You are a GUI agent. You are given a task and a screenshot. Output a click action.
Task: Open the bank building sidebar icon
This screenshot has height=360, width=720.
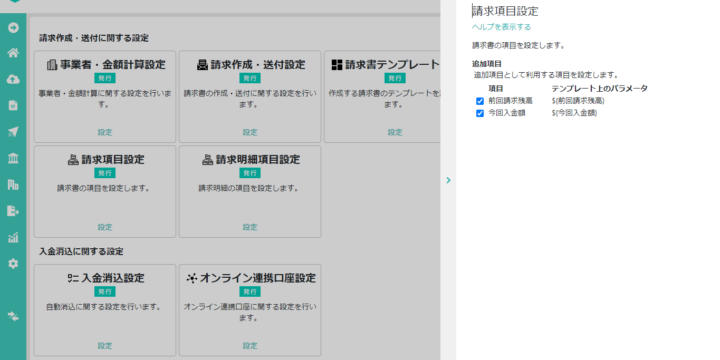pos(13,159)
